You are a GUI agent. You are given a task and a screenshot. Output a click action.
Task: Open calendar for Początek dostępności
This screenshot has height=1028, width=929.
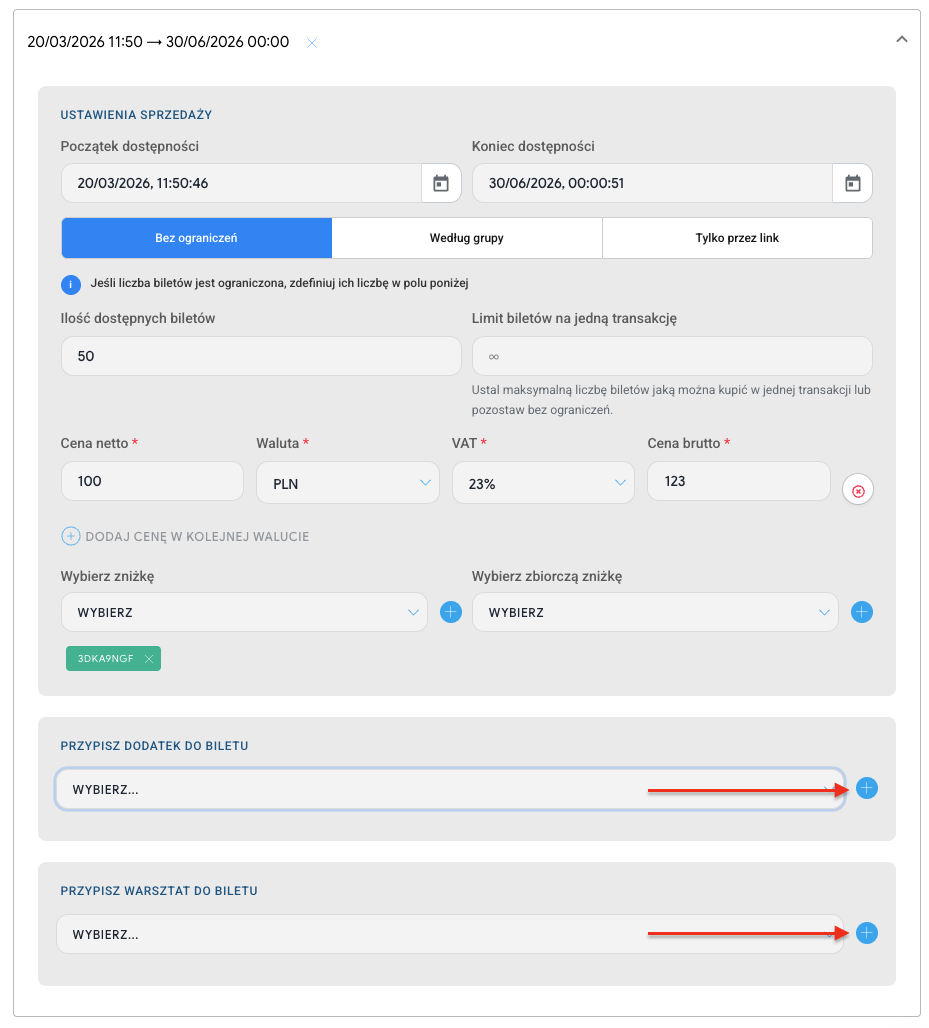pos(441,184)
